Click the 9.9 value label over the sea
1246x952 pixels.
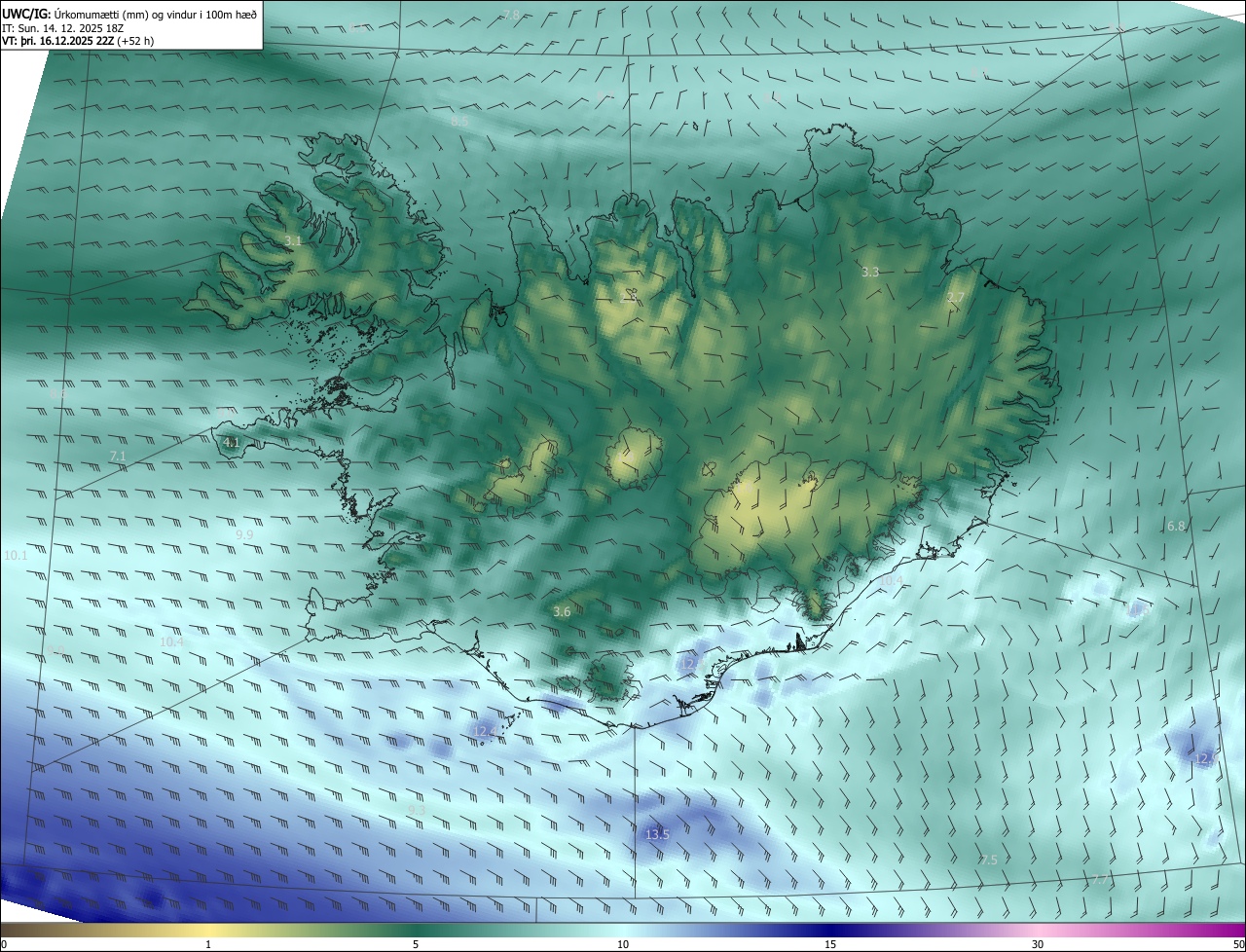(x=244, y=535)
